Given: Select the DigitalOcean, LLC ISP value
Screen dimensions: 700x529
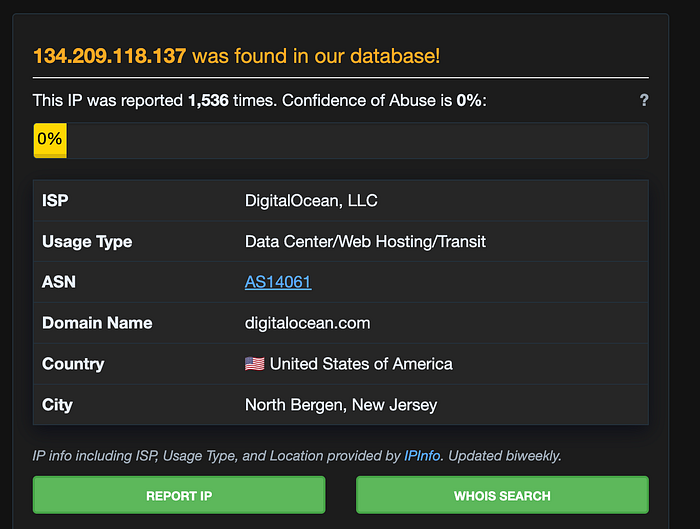Looking at the screenshot, I should click(x=311, y=201).
